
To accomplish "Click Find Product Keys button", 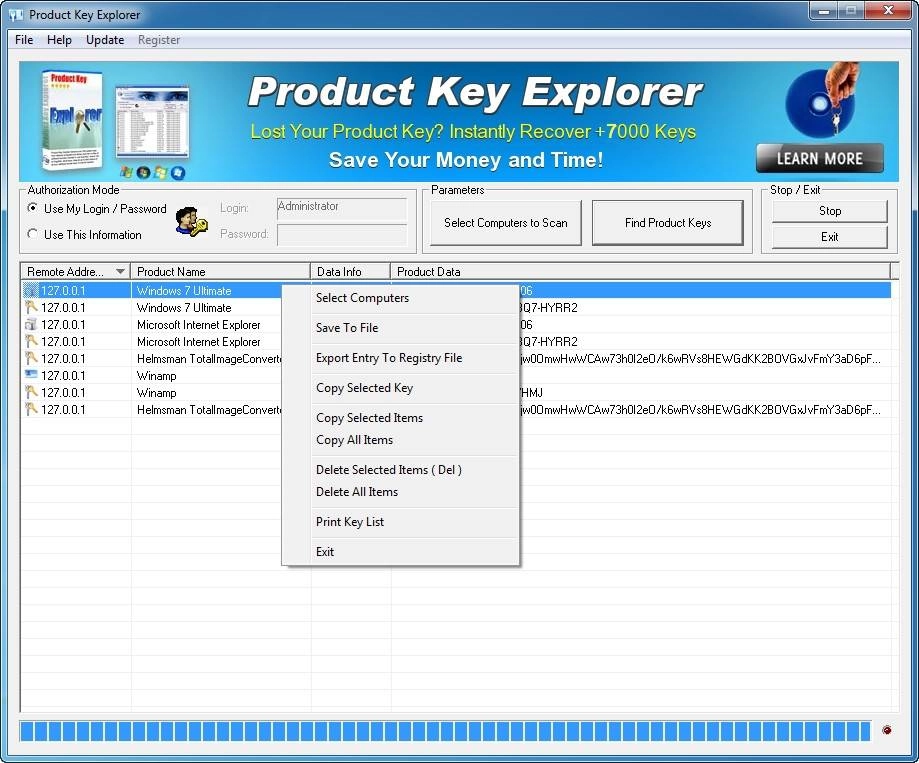I will click(x=668, y=223).
